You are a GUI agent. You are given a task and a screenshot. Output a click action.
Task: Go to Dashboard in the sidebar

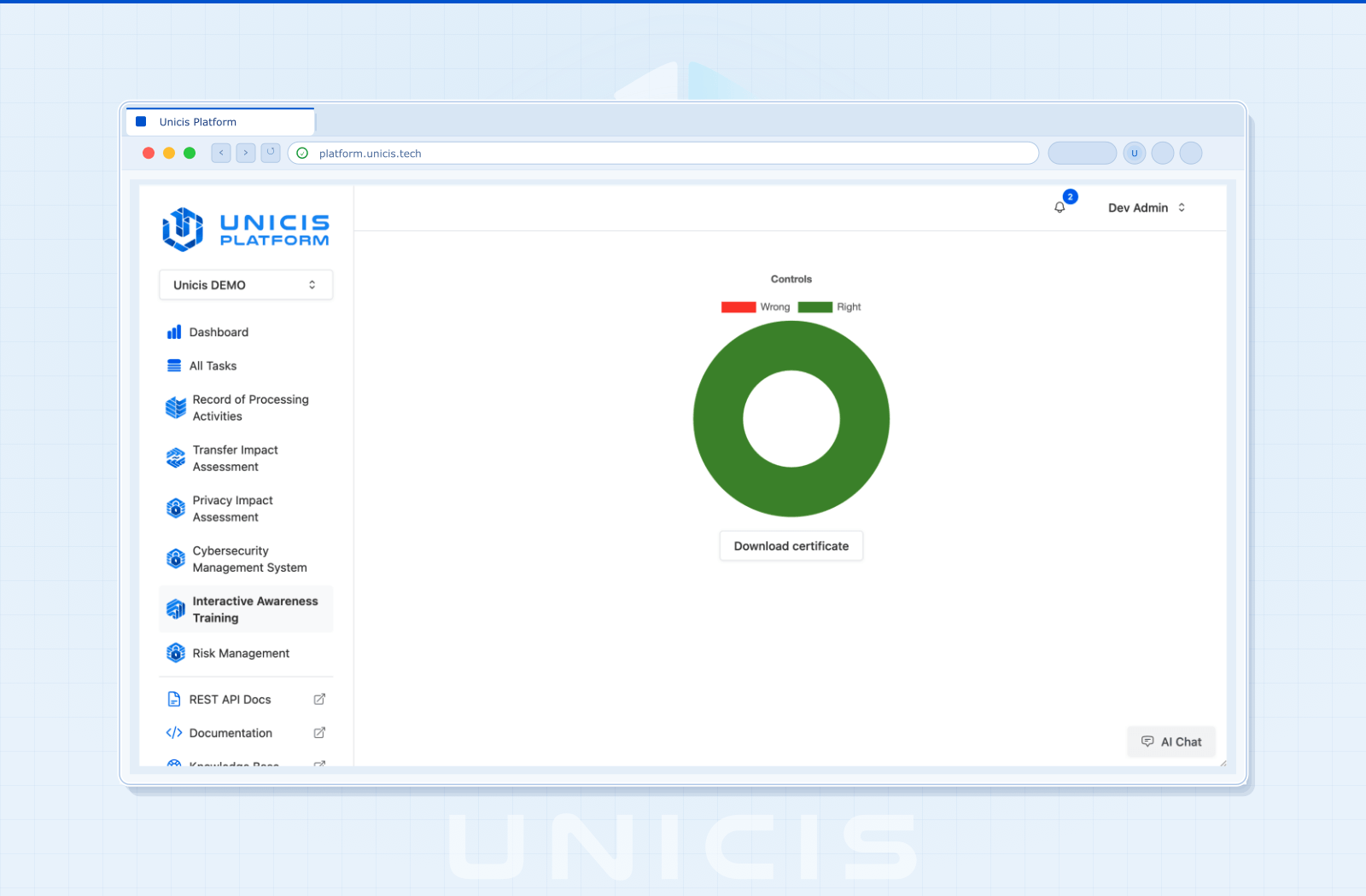coord(246,332)
